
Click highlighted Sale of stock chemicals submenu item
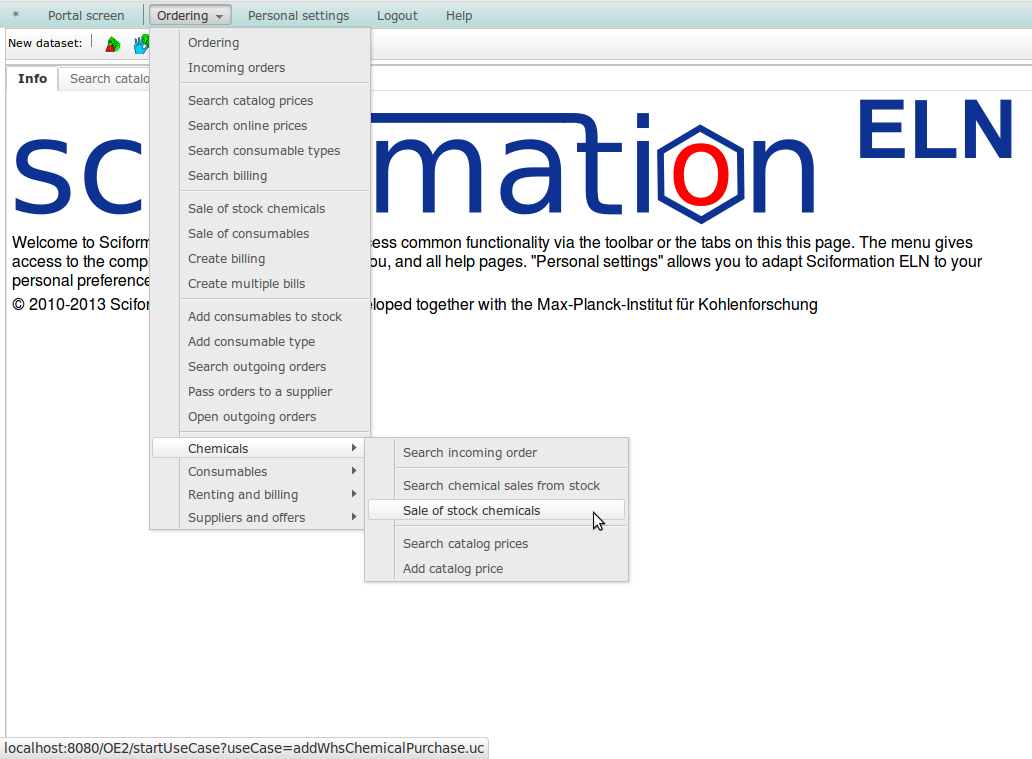tap(497, 511)
